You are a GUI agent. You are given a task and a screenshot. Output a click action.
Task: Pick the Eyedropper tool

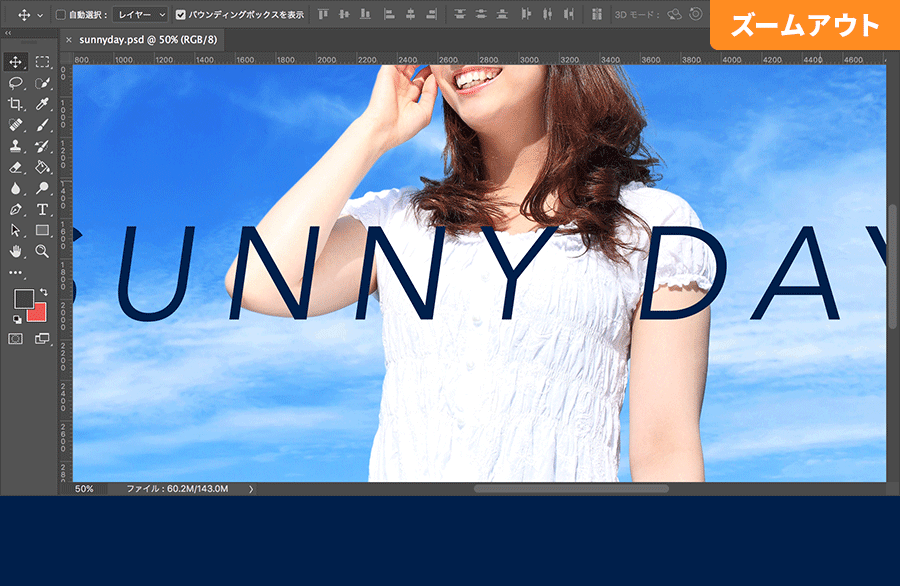(x=43, y=104)
